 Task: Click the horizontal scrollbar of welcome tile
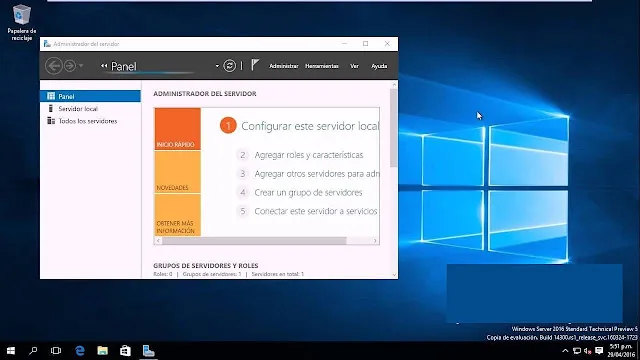(x=254, y=241)
